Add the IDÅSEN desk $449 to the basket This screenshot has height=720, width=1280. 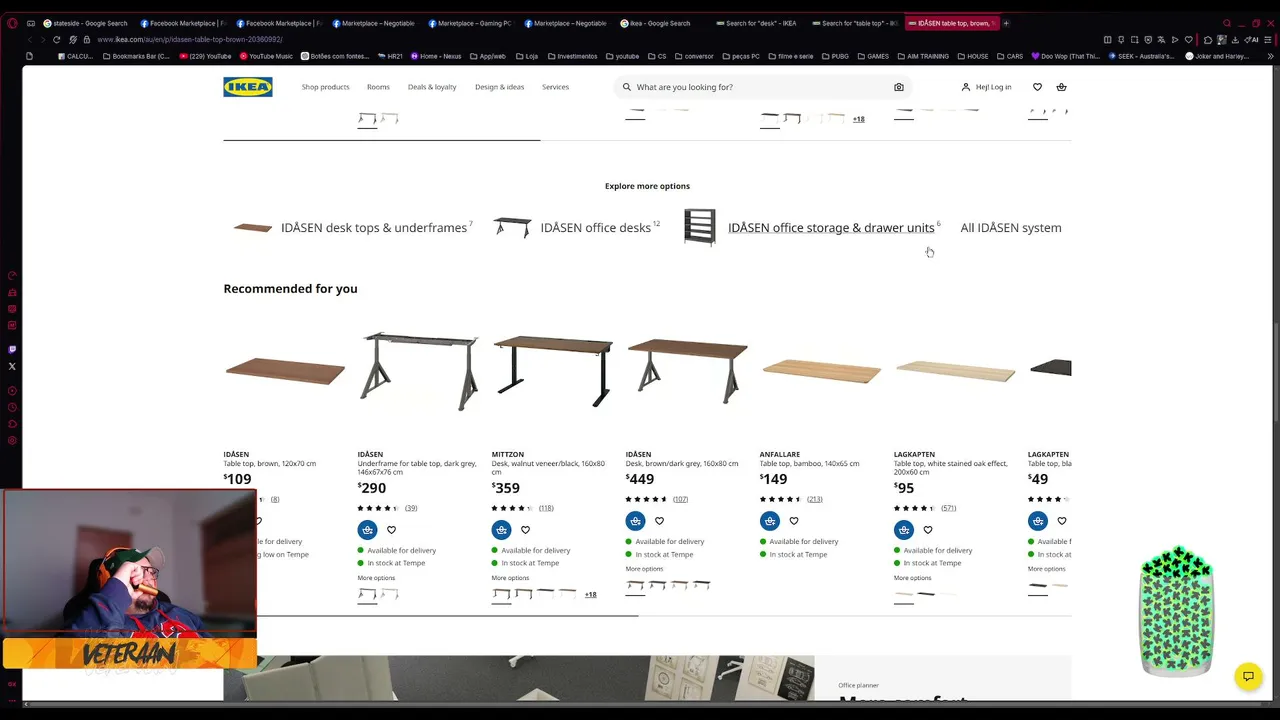coord(636,521)
